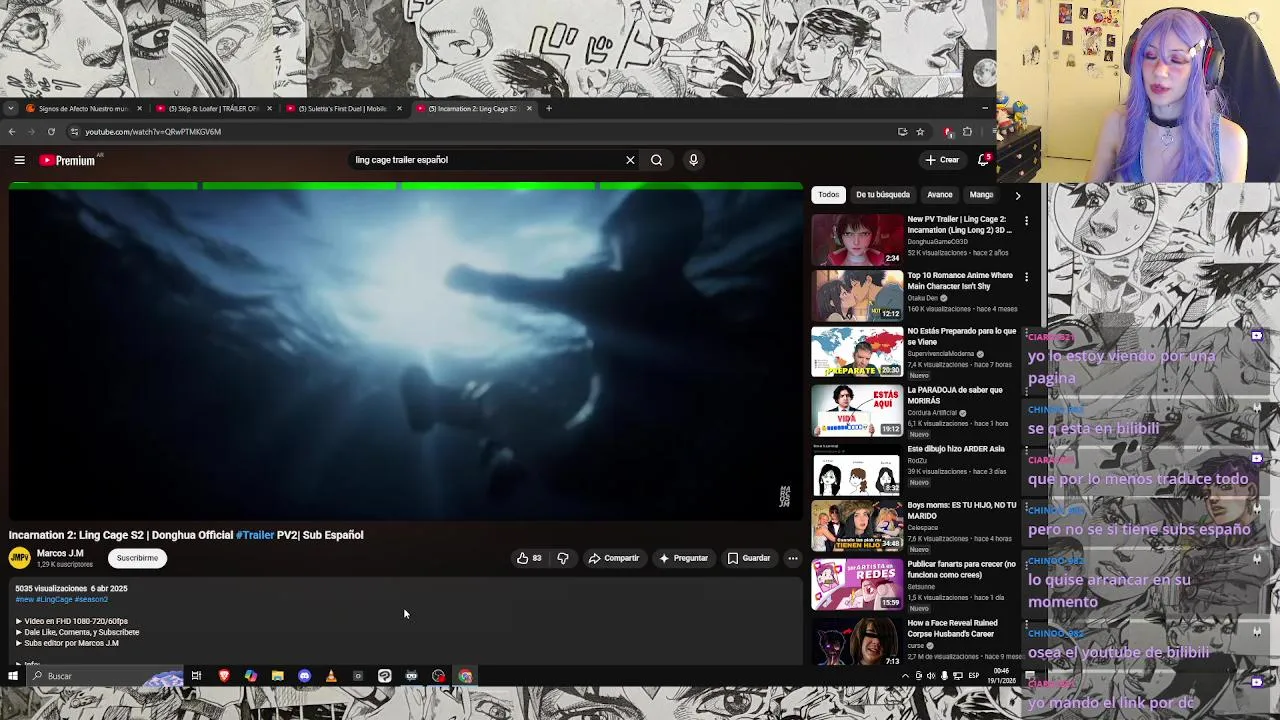Select the De tu búsqueda chip
This screenshot has width=1280, height=720.
click(883, 195)
